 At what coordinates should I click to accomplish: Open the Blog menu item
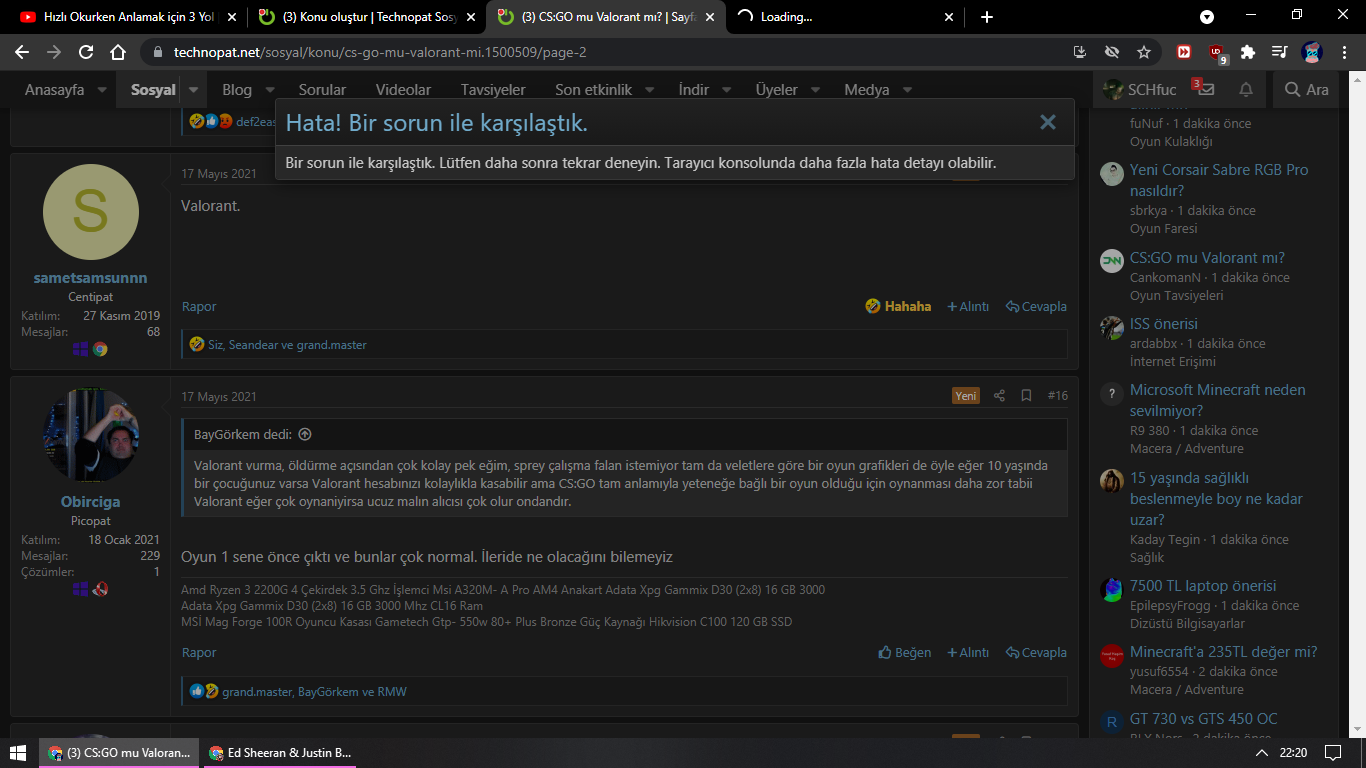click(x=237, y=90)
